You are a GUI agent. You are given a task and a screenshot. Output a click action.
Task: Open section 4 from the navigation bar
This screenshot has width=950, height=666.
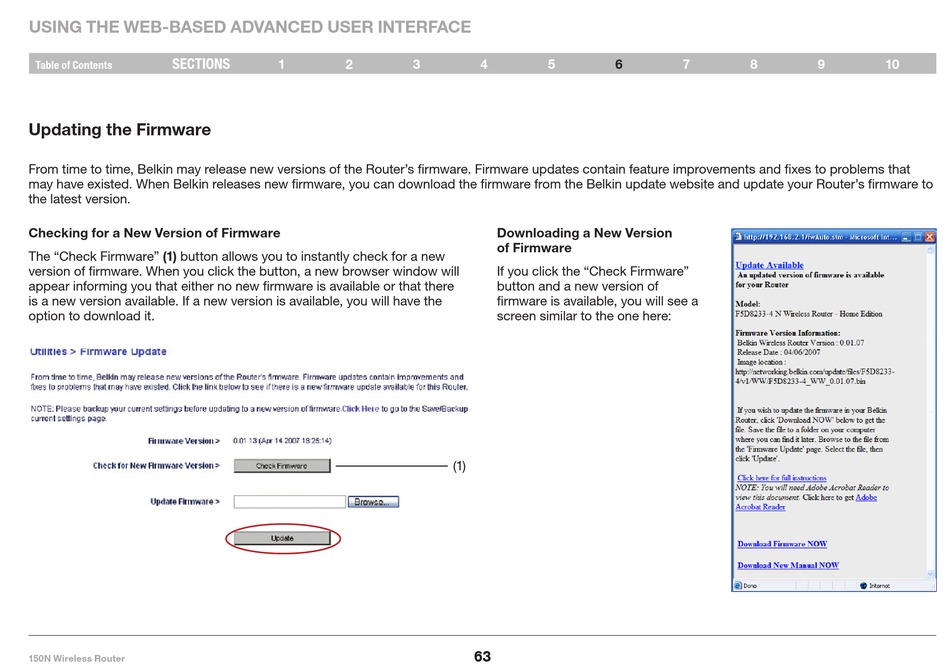click(x=483, y=64)
